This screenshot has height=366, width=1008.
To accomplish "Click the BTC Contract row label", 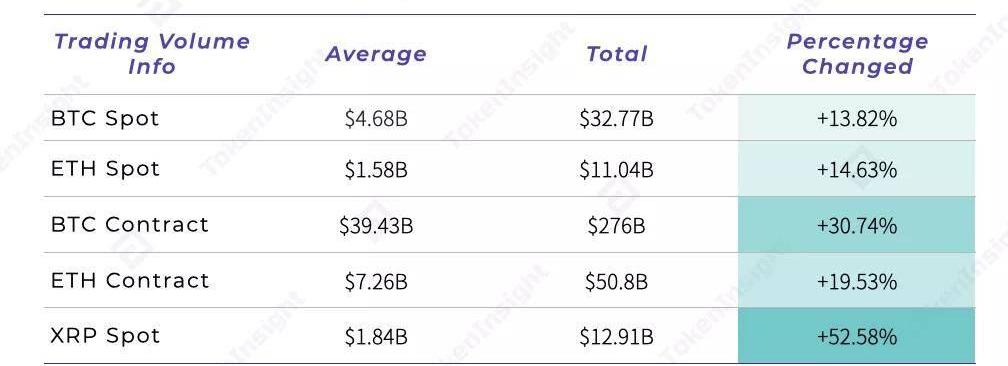I will point(130,224).
